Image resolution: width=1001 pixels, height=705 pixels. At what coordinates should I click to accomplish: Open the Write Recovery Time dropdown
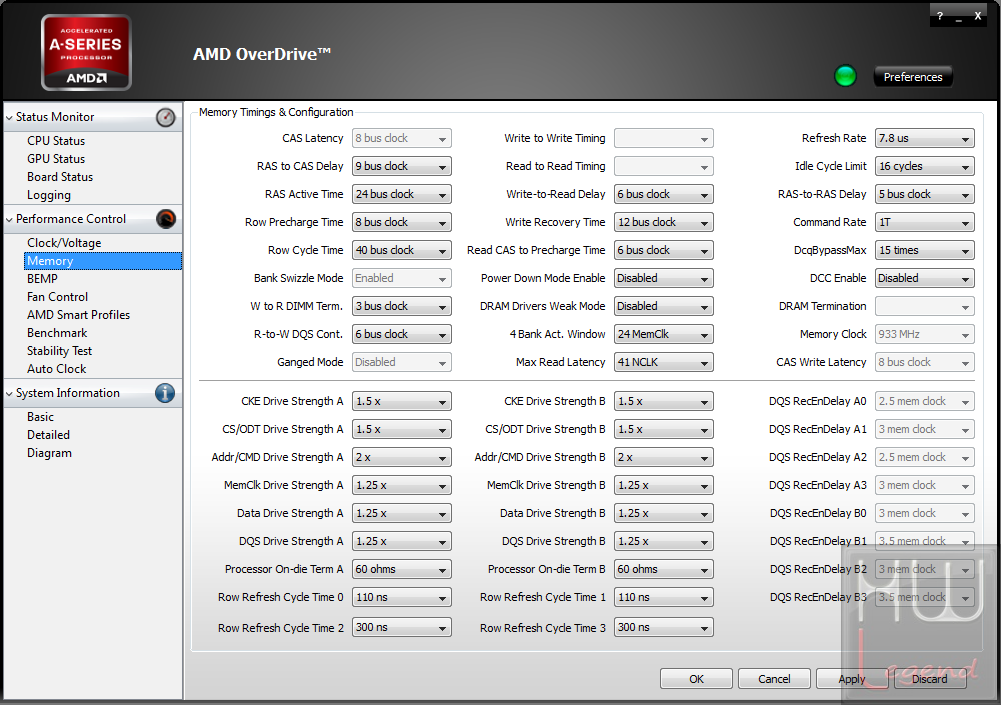(x=664, y=222)
